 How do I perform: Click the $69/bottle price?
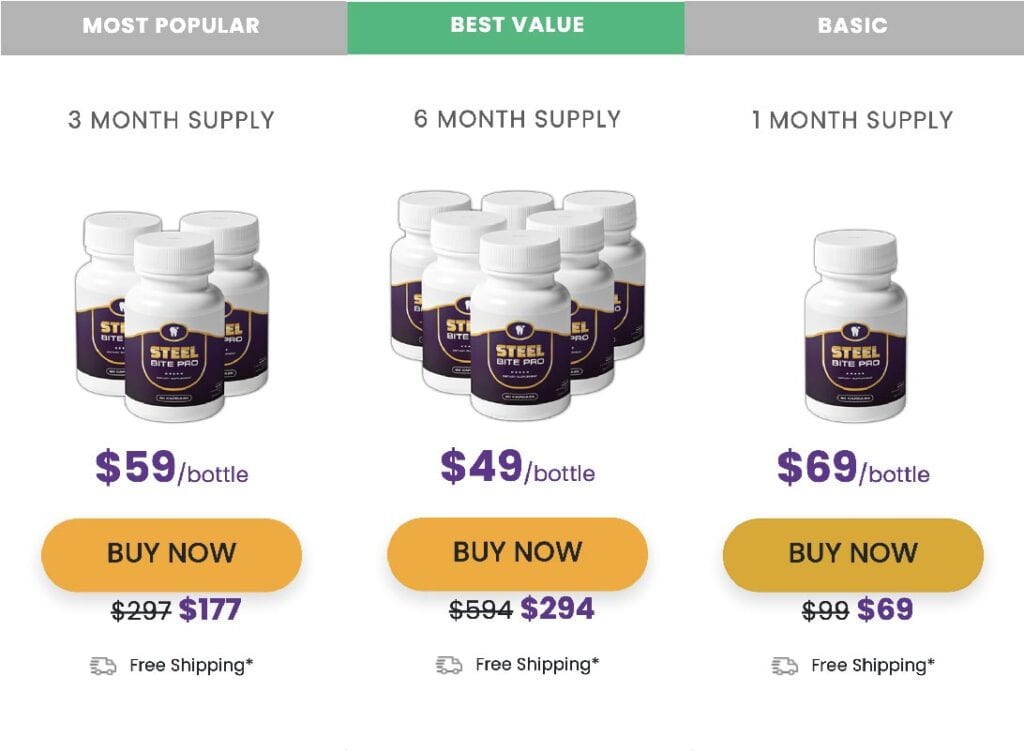(854, 468)
